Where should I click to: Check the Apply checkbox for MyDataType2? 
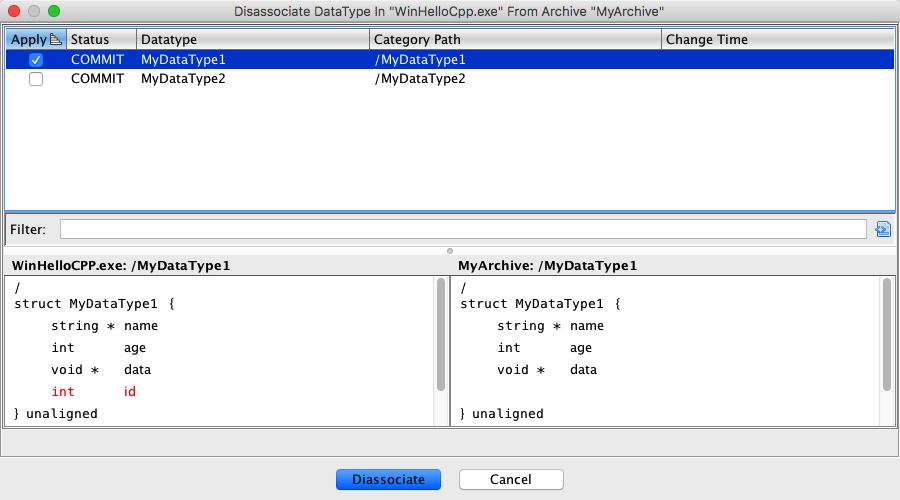tap(36, 79)
